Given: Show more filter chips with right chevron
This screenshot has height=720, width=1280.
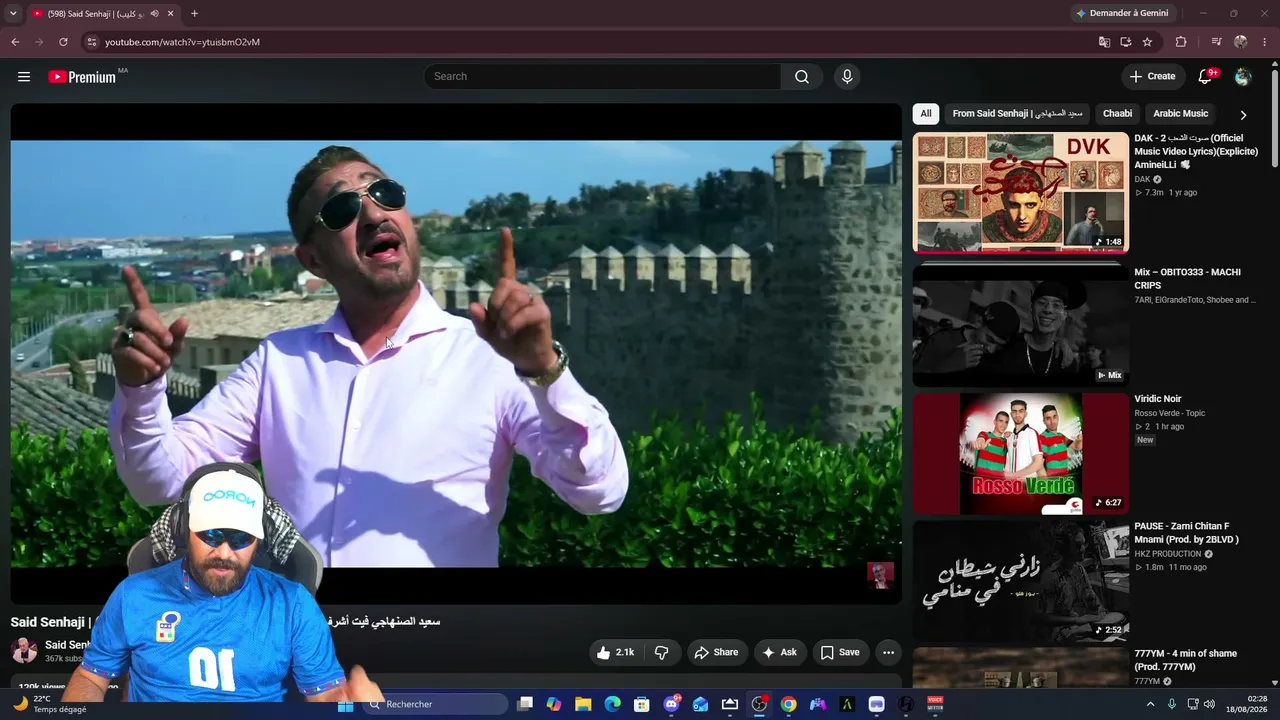Looking at the screenshot, I should [1243, 115].
